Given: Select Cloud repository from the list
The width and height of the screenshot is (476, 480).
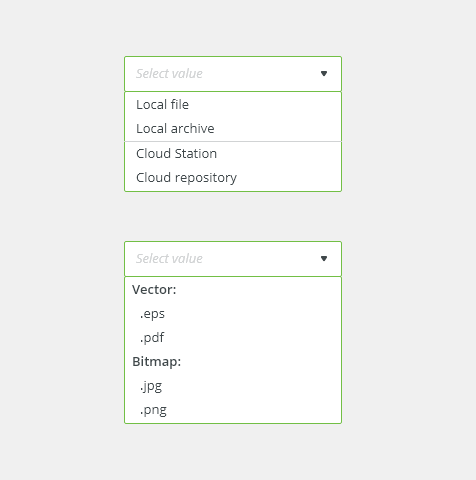Looking at the screenshot, I should click(233, 178).
